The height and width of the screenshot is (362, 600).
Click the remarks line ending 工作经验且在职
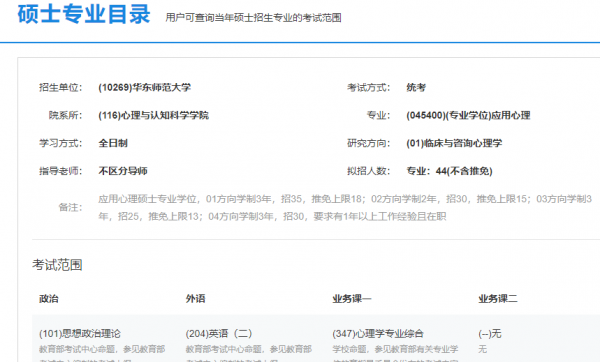tap(272, 217)
